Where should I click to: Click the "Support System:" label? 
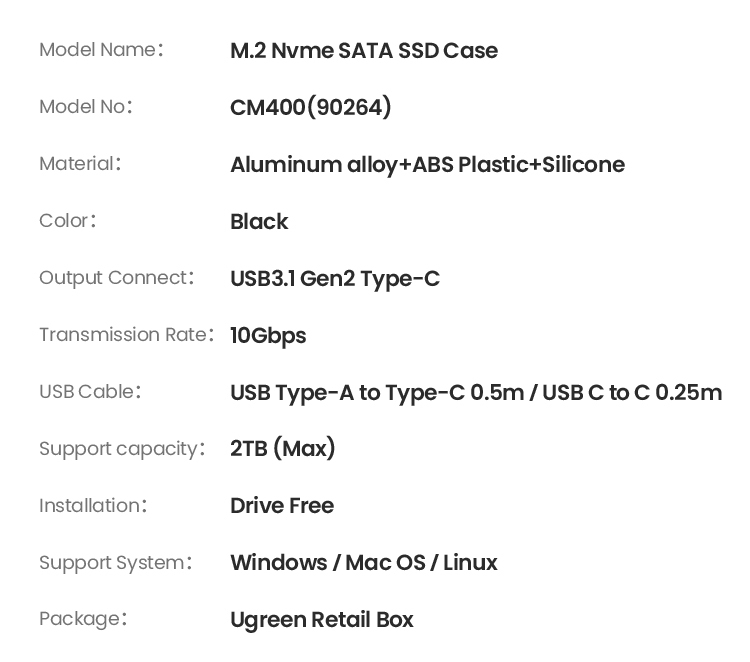click(116, 563)
